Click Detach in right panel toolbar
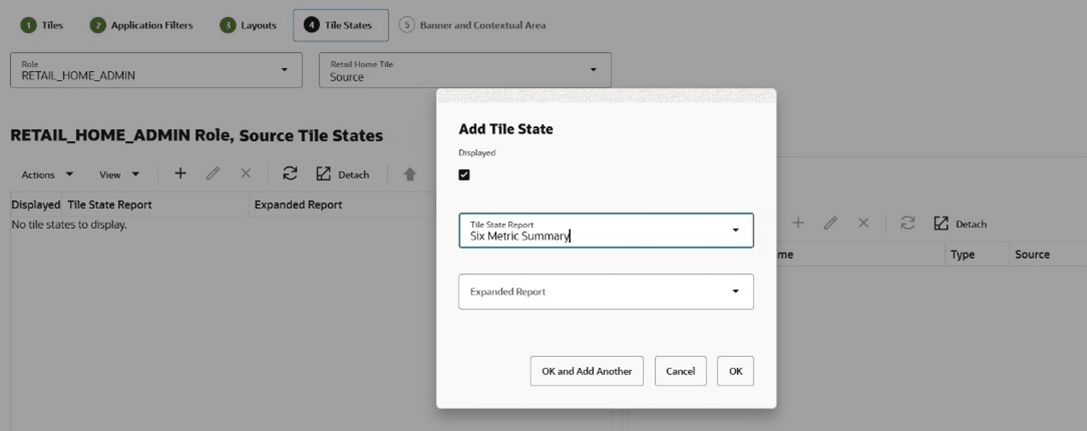The width and height of the screenshot is (1087, 431). (961, 224)
